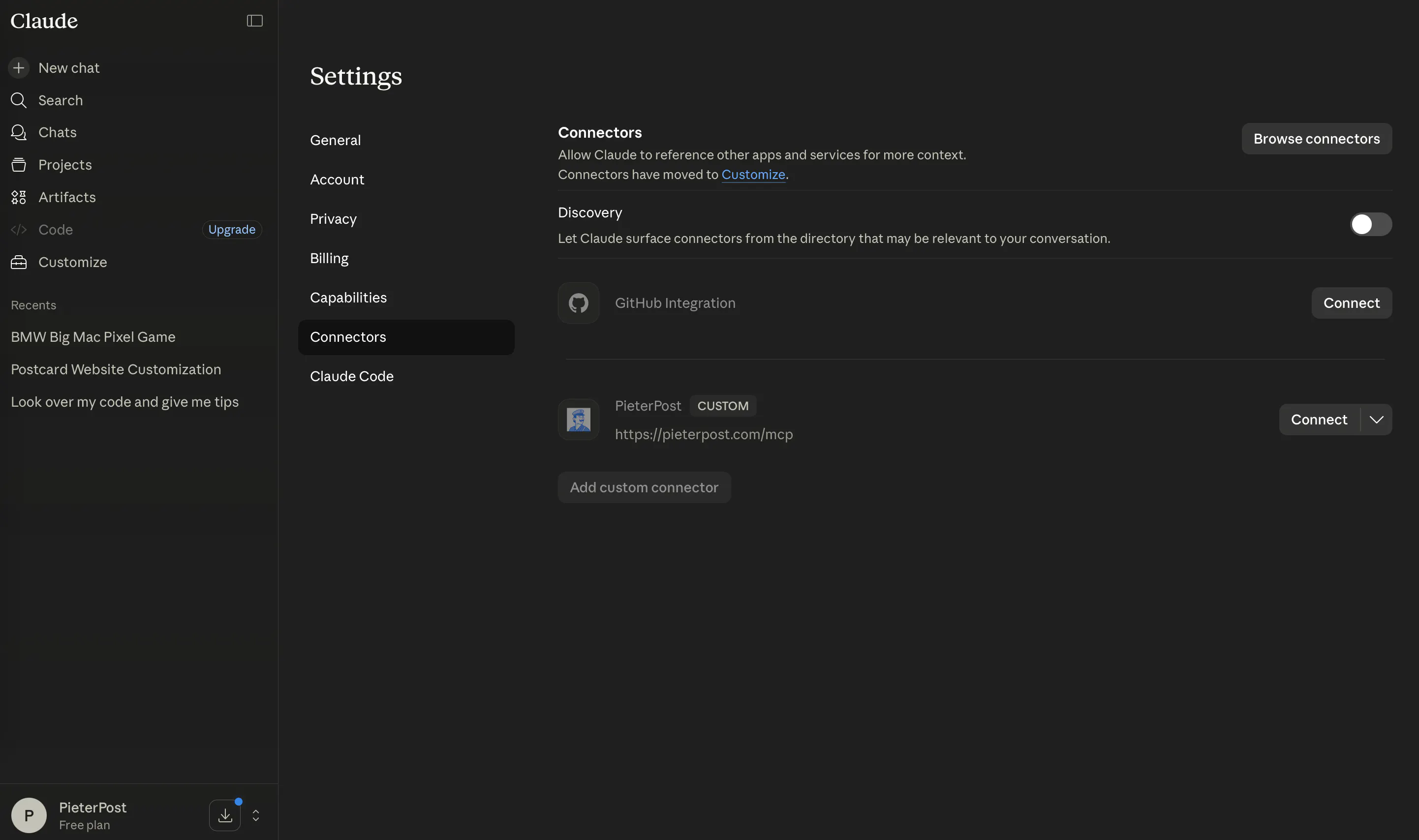The image size is (1419, 840).
Task: Open Claude Code settings tab
Action: pos(406,376)
